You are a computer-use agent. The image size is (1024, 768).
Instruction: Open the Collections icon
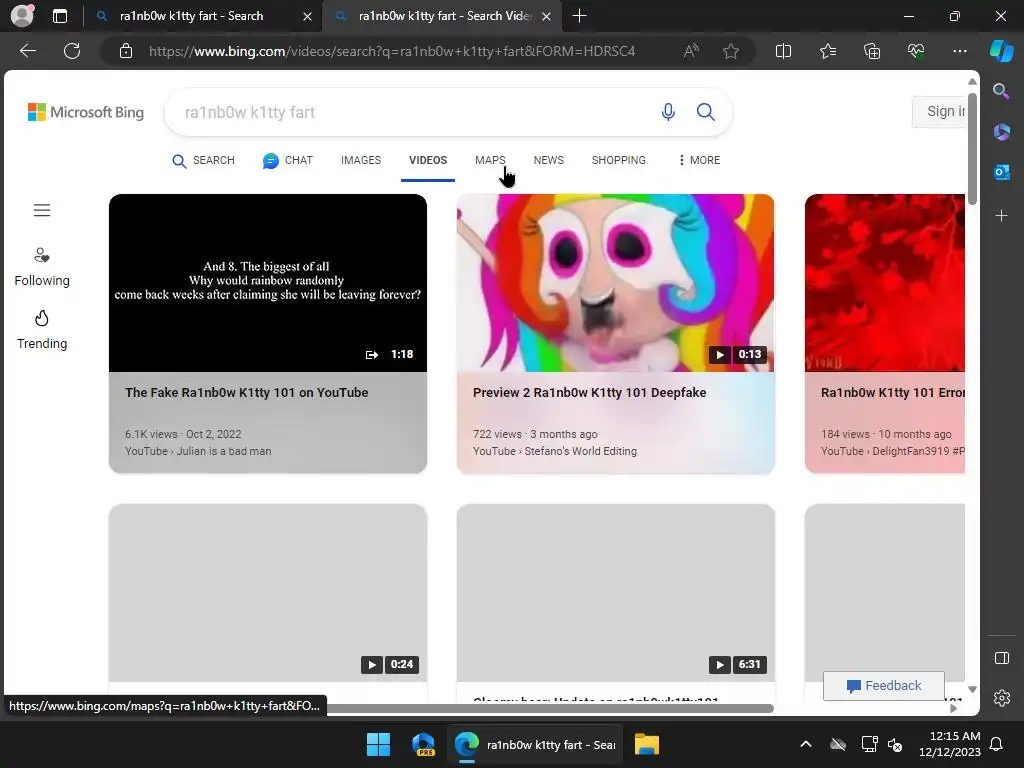[x=872, y=51]
